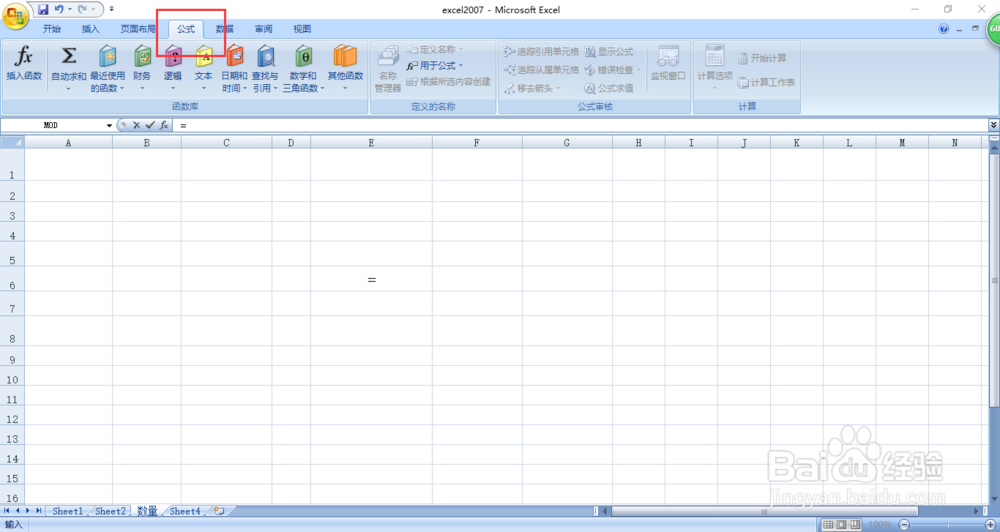Select the 数量 sheet tab
Image resolution: width=1000 pixels, height=532 pixels.
pos(147,511)
